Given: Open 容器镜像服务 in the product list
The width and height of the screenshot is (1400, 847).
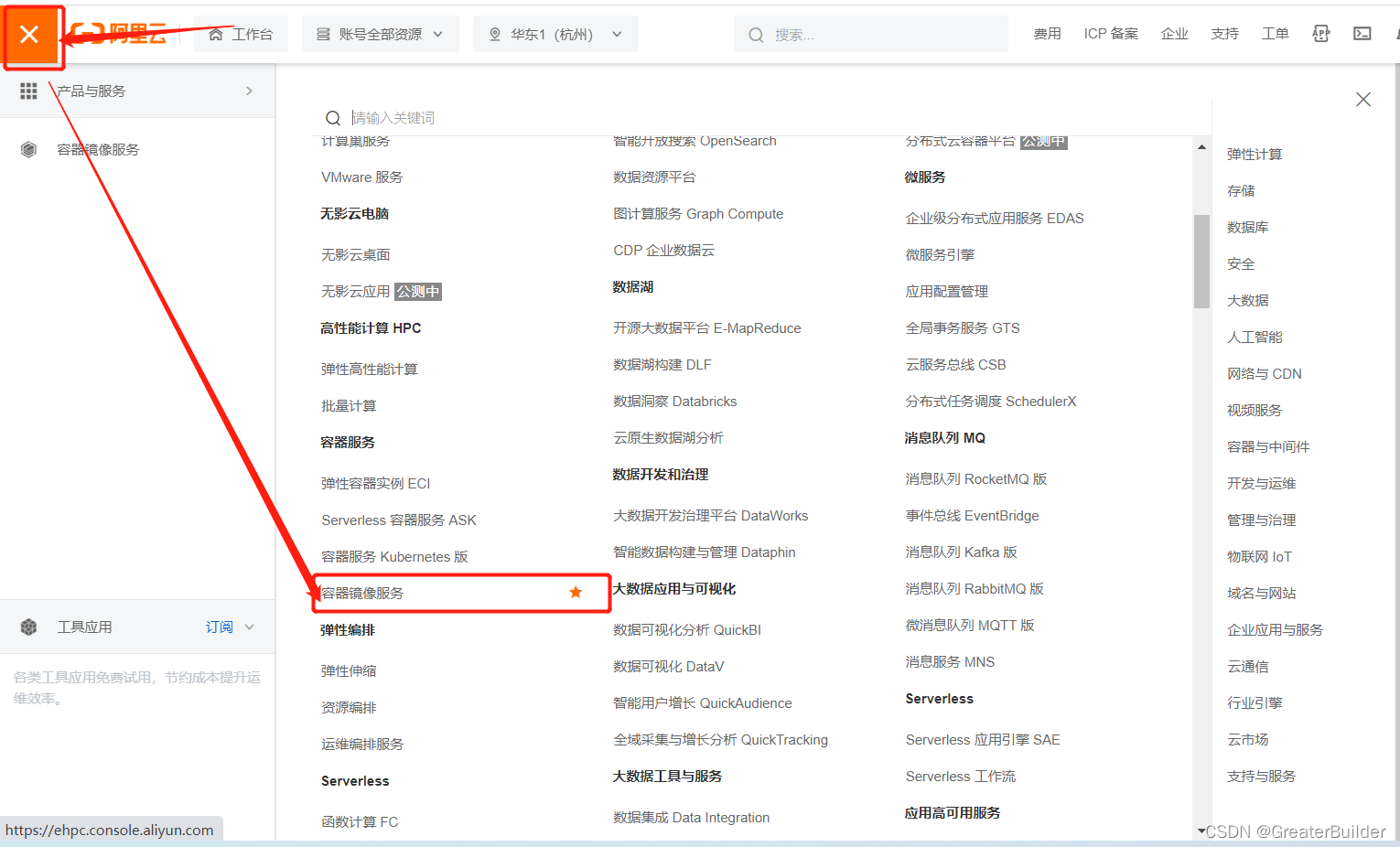Looking at the screenshot, I should (x=362, y=593).
